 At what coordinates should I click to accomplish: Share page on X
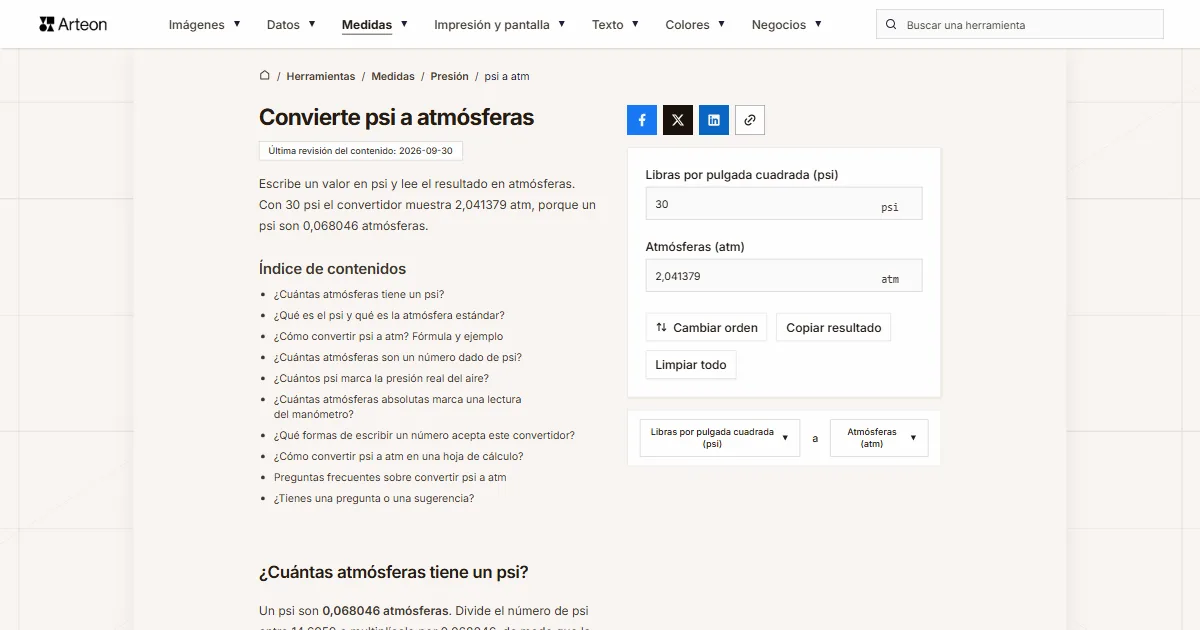[678, 120]
